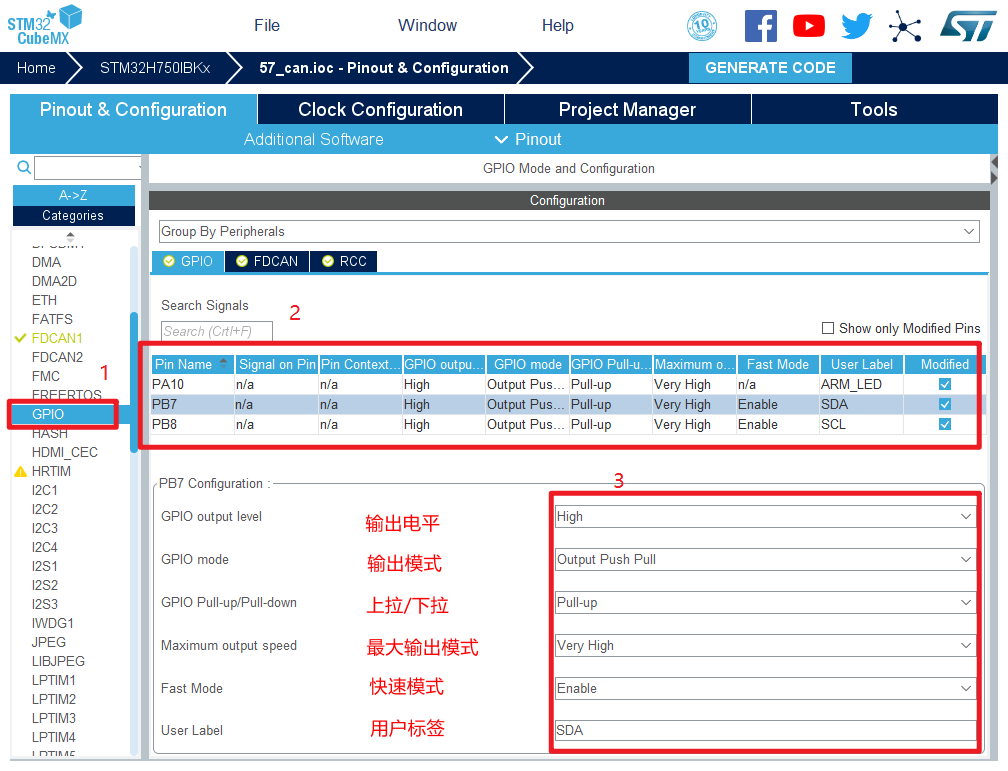The image size is (1008, 771).
Task: Open the Twitter bird icon
Action: tap(856, 26)
